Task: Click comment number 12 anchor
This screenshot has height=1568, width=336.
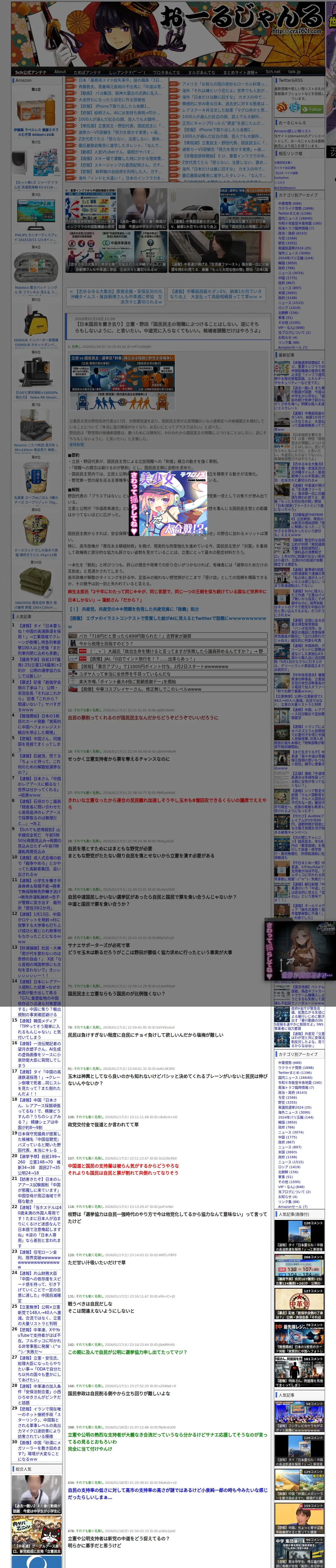Action: (x=70, y=710)
